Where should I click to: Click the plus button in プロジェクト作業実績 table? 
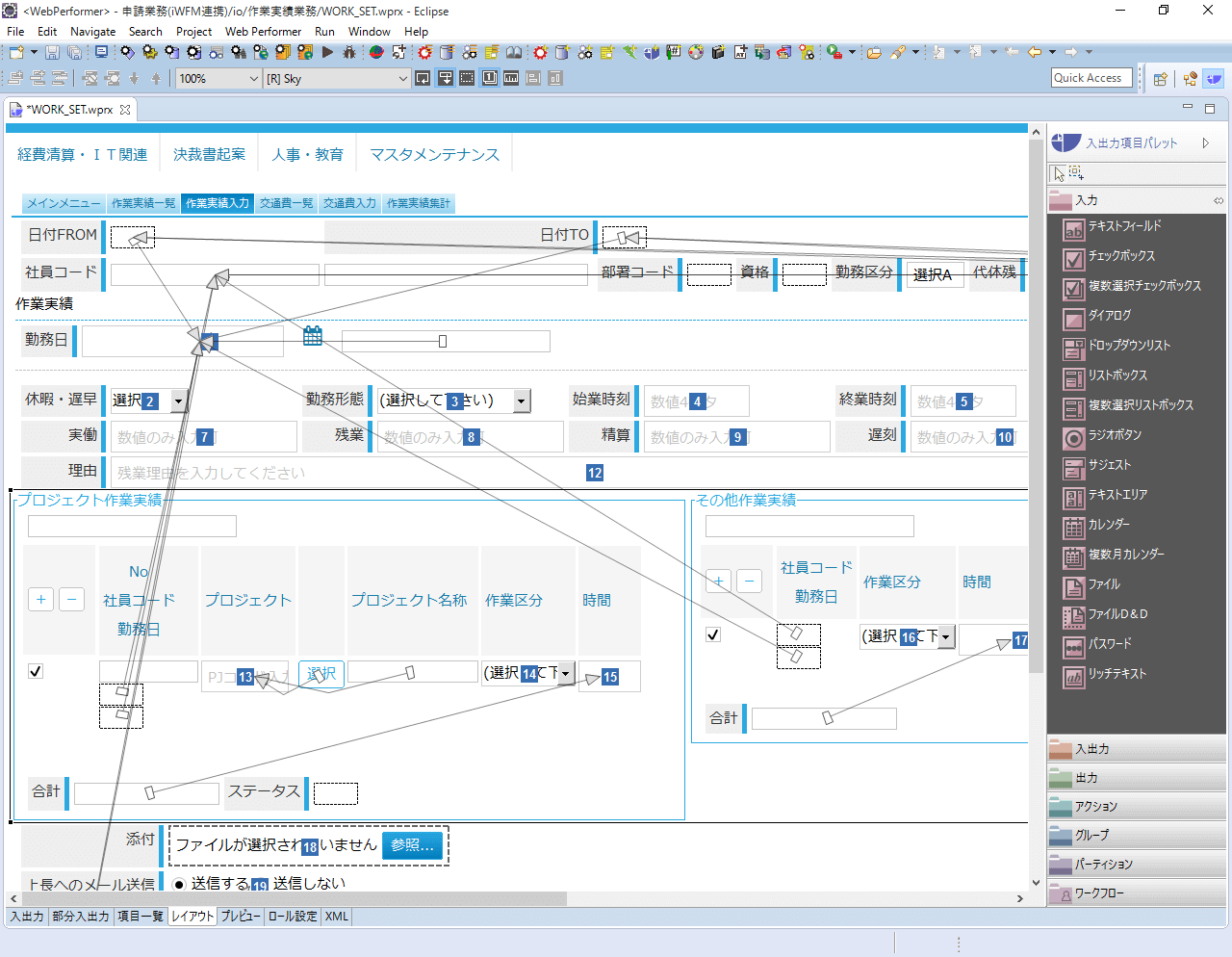[x=40, y=600]
